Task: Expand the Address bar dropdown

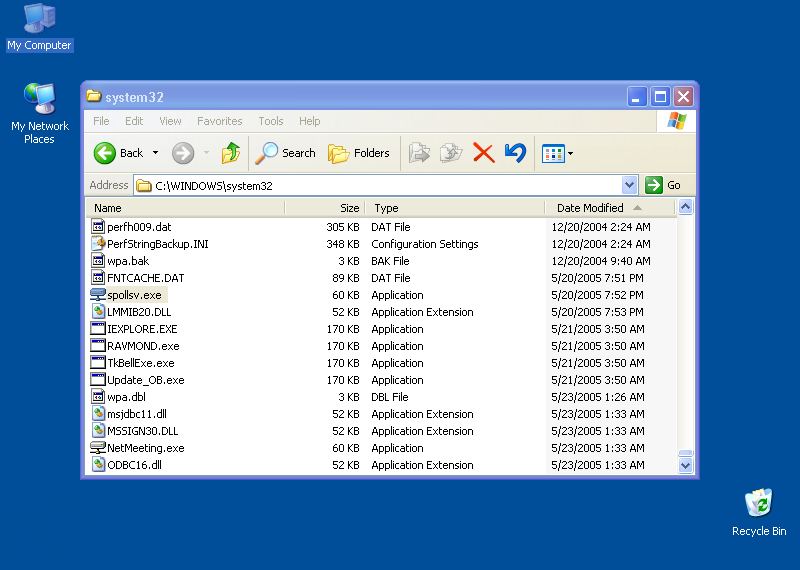Action: click(x=630, y=185)
